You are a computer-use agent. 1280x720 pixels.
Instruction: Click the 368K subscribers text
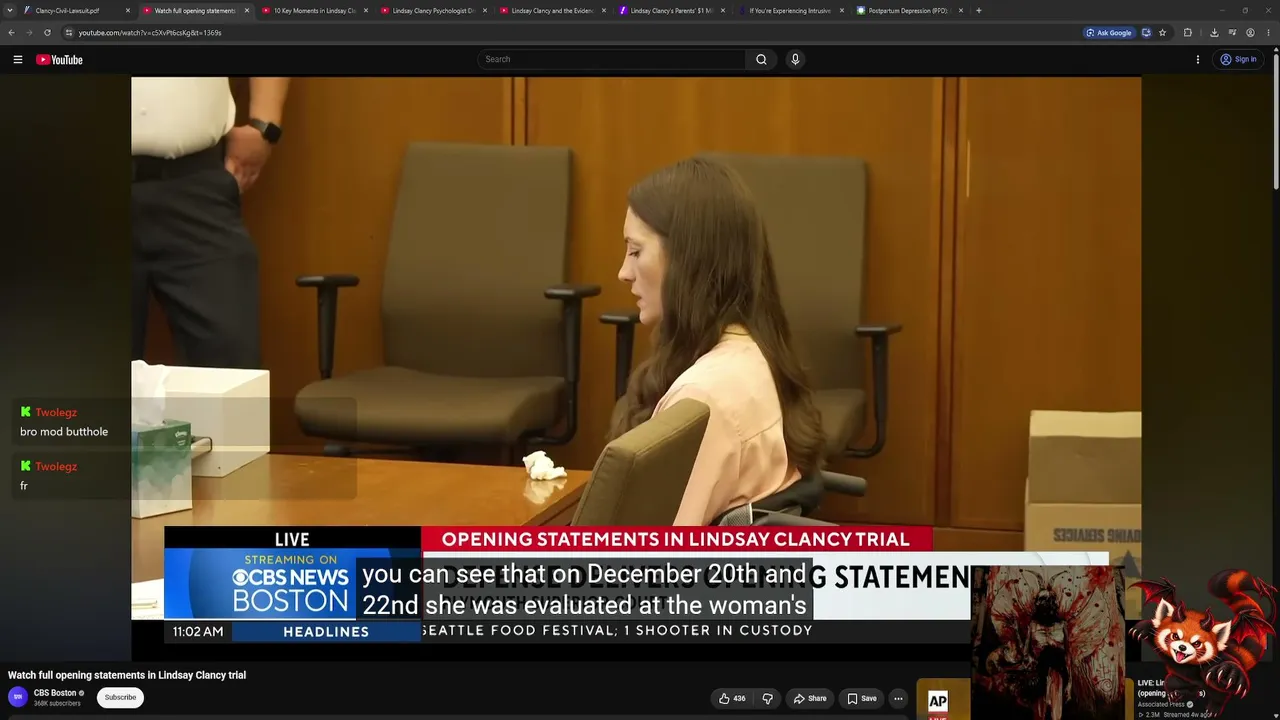(57, 704)
